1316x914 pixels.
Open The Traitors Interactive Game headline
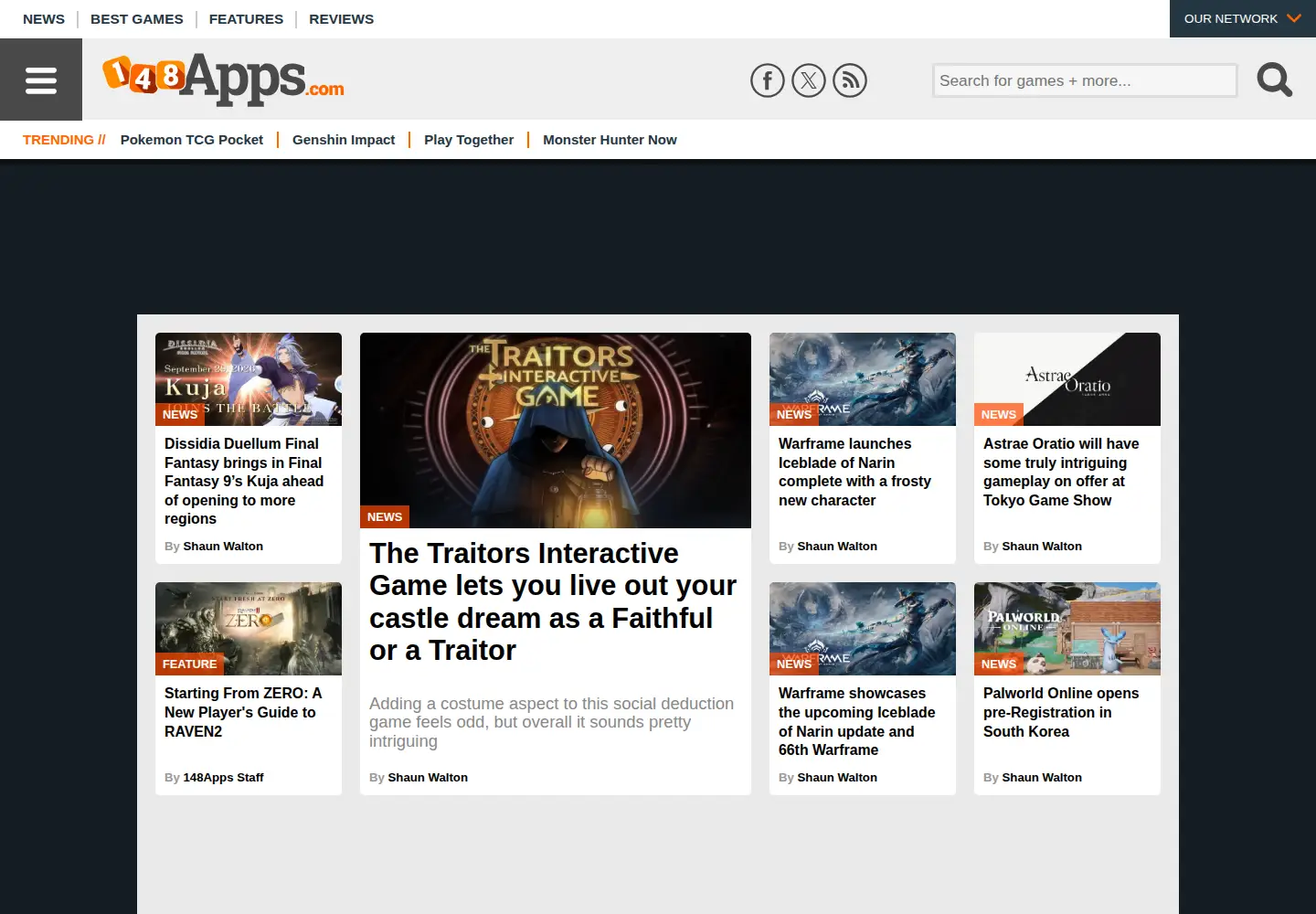click(x=553, y=601)
